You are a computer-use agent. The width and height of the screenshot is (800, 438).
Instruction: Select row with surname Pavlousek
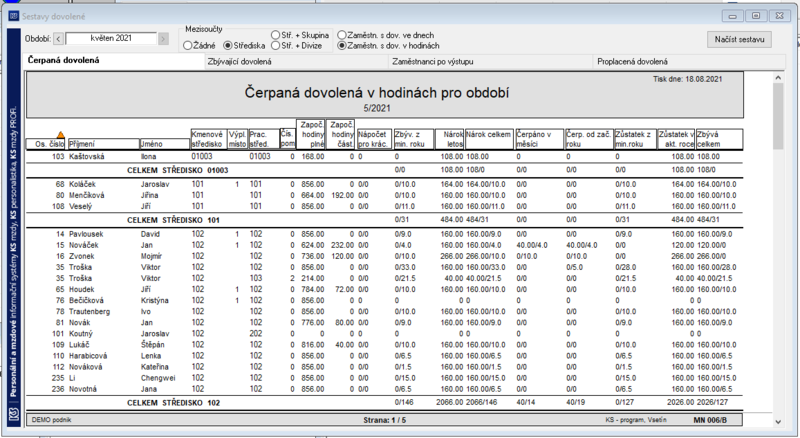[385, 234]
